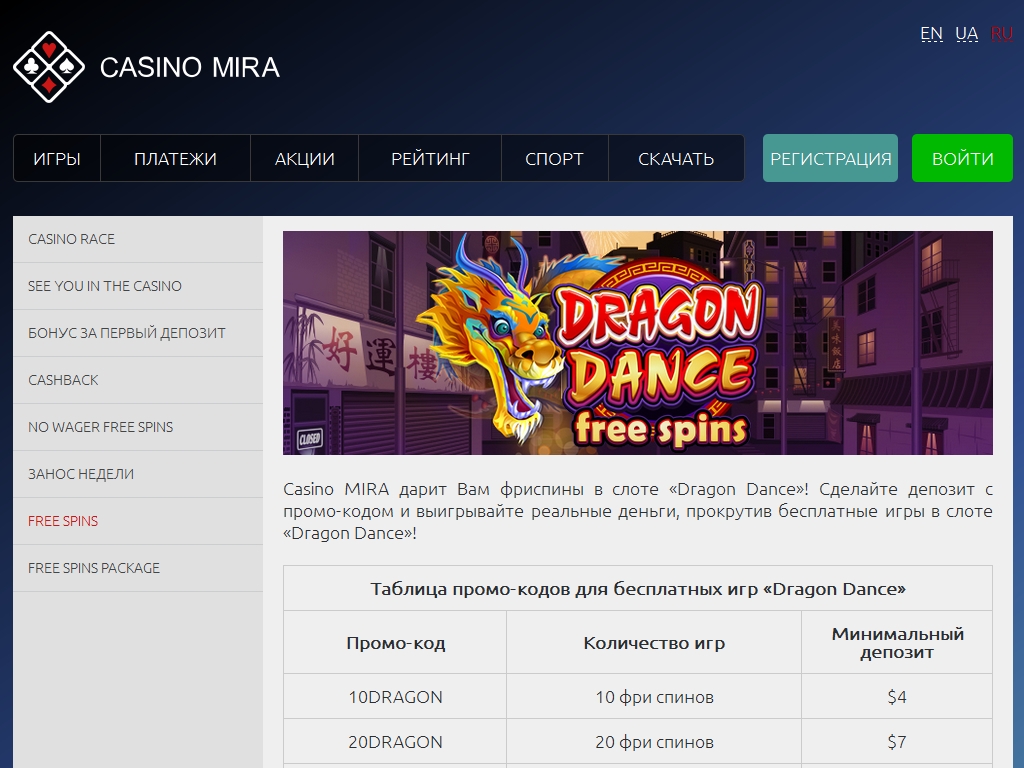Screen dimensions: 1024x768
Task: Click СКАЧАТЬ in navigation bar
Action: pyautogui.click(x=676, y=159)
